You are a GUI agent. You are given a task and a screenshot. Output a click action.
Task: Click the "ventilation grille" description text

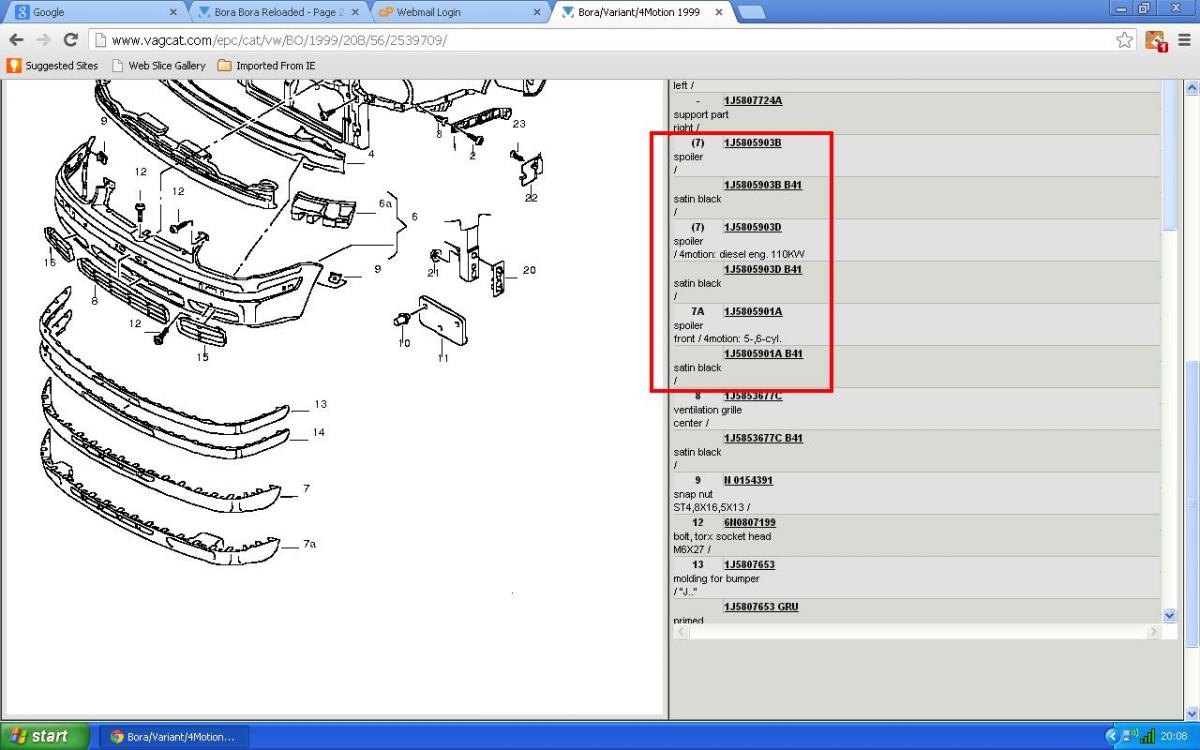tap(708, 410)
